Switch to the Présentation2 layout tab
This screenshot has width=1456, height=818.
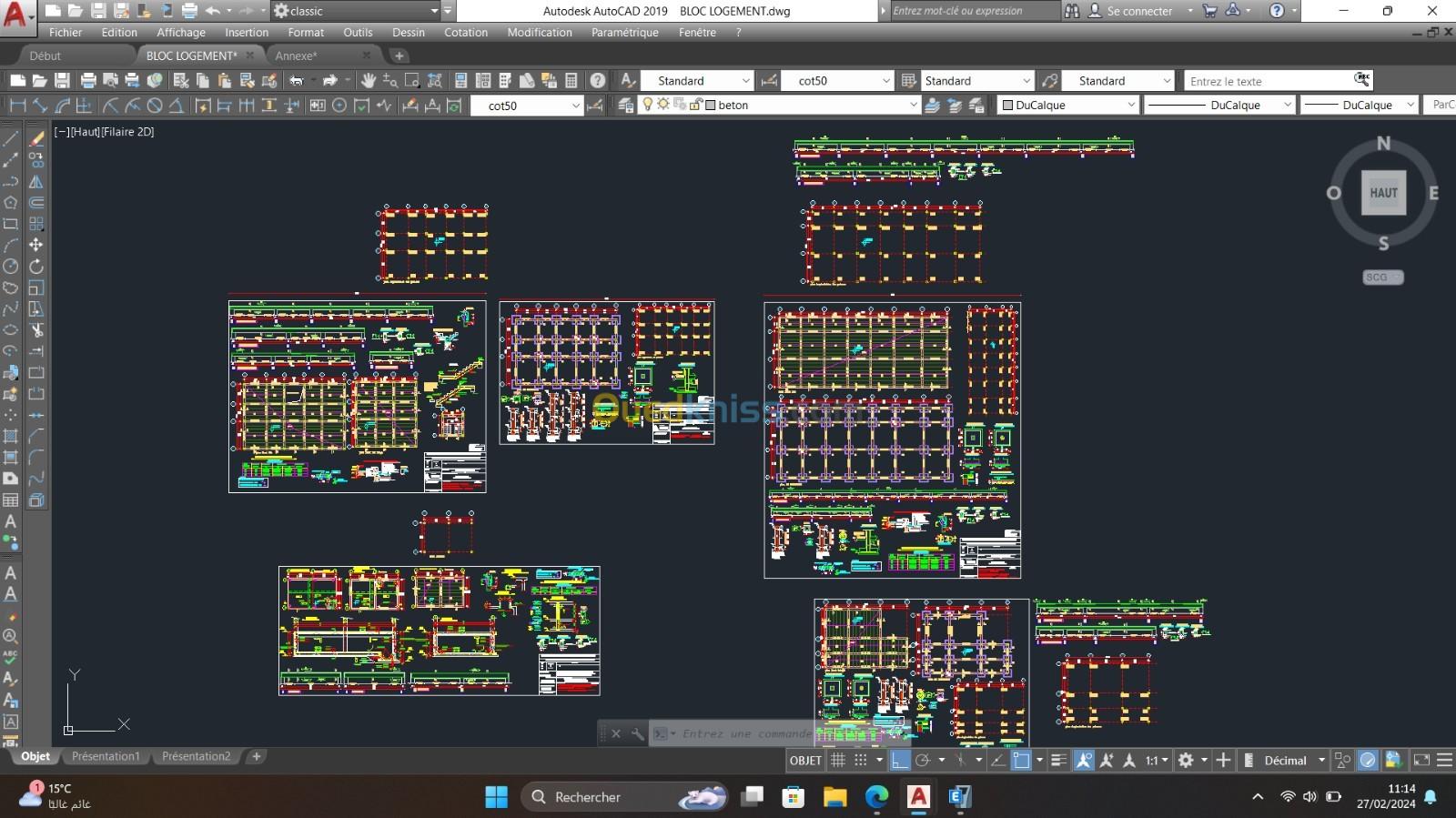(x=196, y=756)
